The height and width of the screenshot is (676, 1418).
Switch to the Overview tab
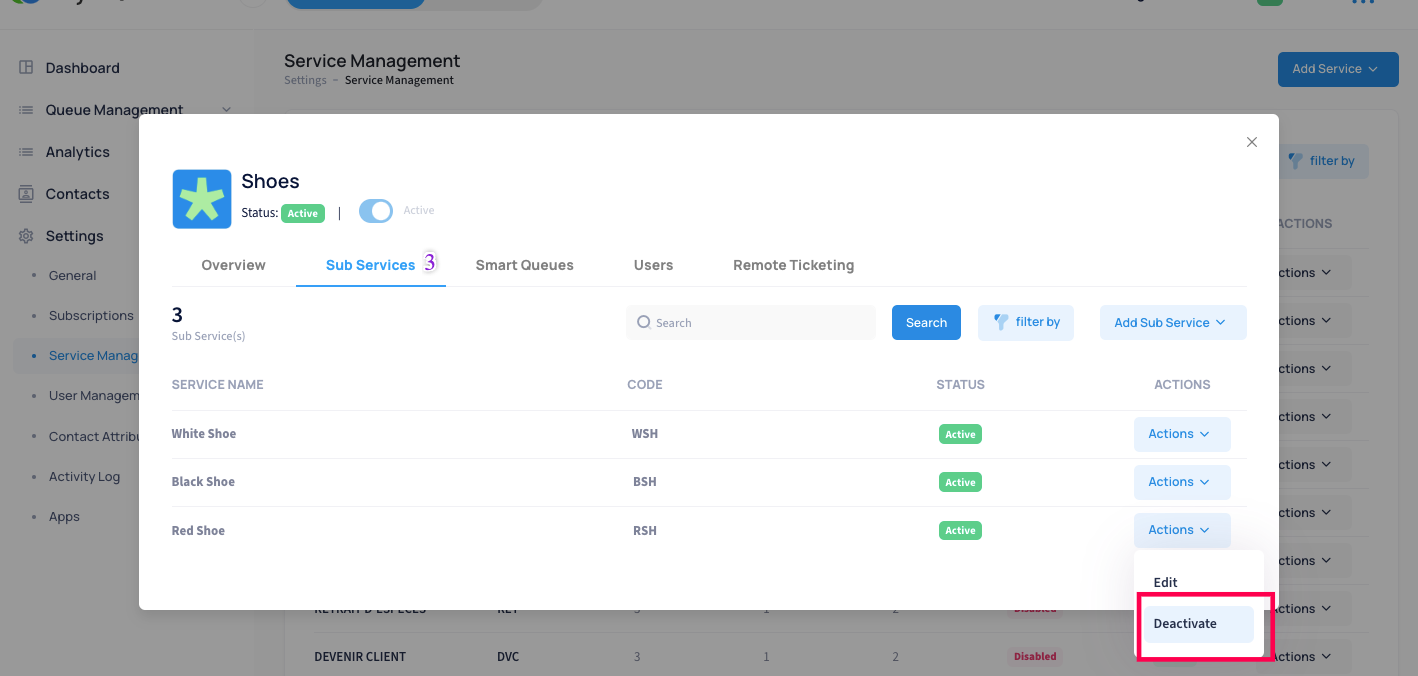(233, 265)
